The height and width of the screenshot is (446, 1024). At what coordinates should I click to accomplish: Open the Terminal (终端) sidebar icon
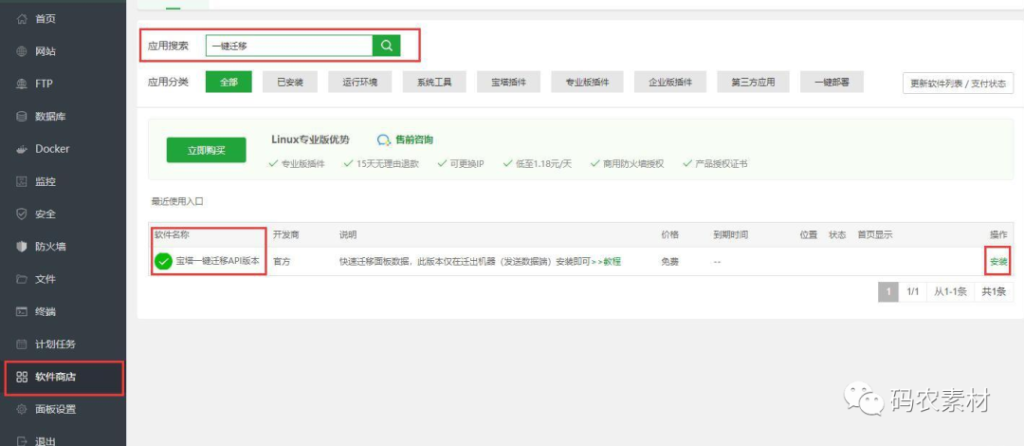(x=22, y=311)
